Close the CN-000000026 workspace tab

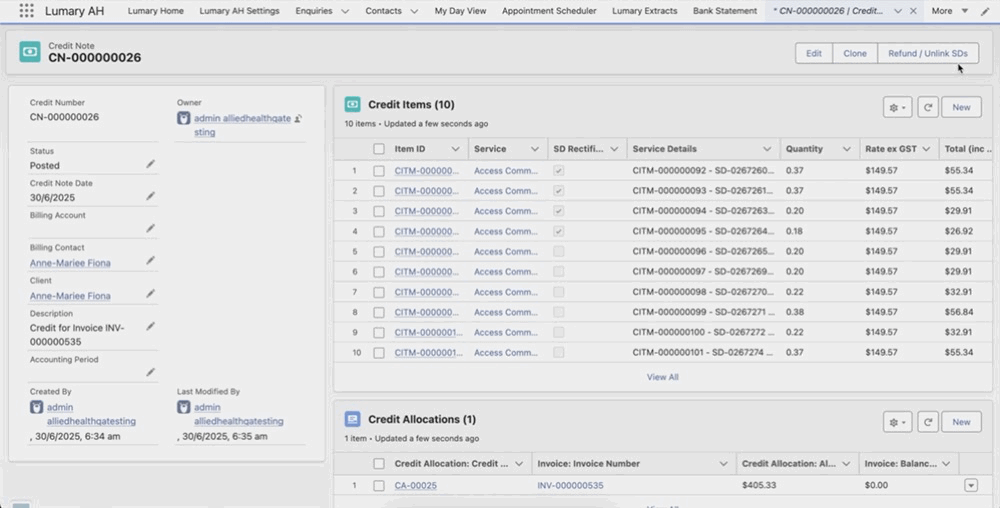click(913, 11)
